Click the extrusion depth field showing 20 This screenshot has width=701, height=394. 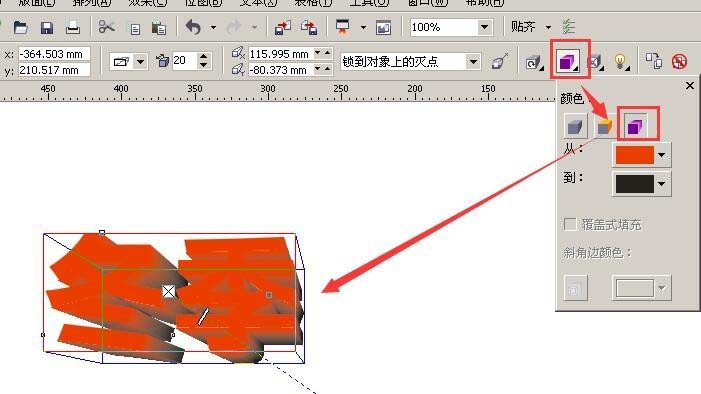click(x=185, y=60)
